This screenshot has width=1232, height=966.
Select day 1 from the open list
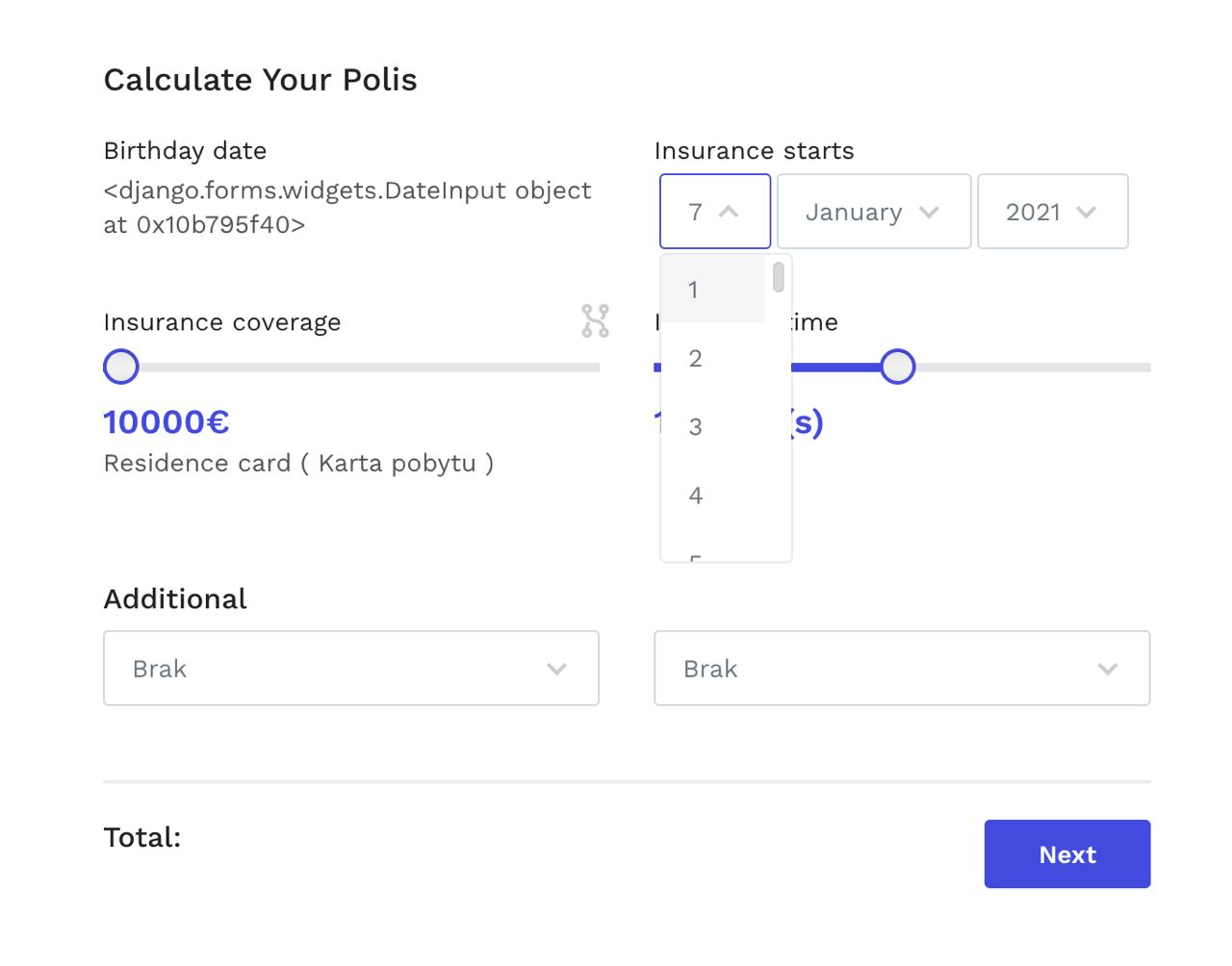pos(713,290)
